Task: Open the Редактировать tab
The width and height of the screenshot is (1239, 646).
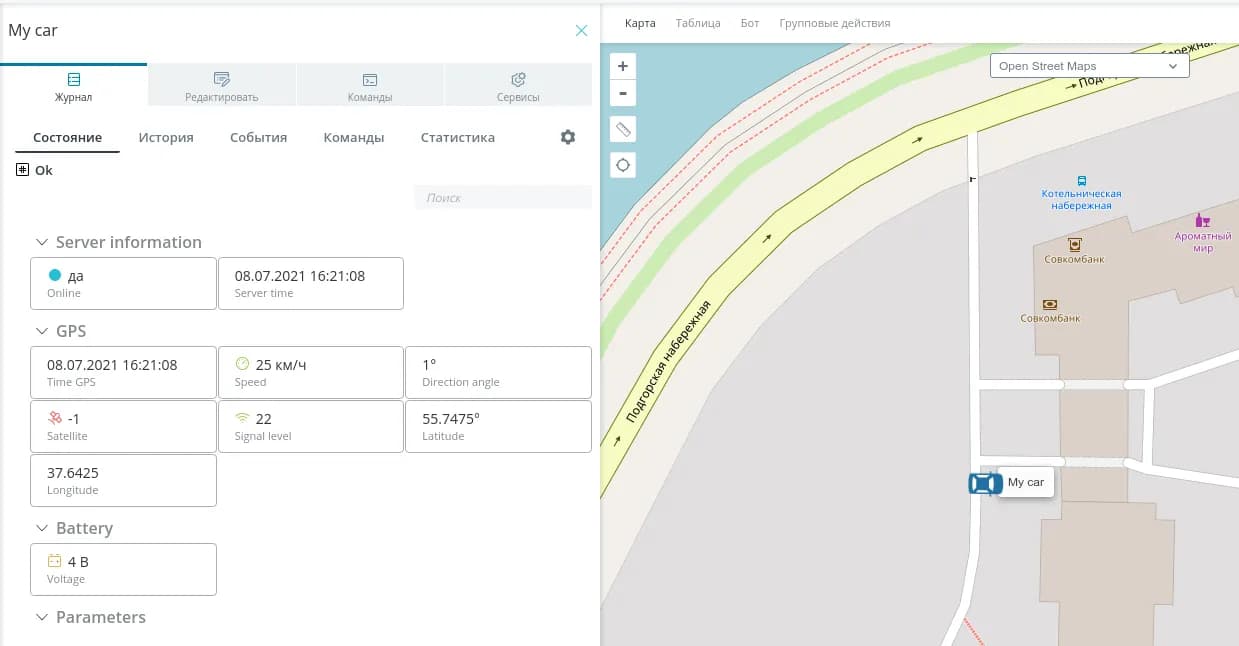Action: coord(222,86)
